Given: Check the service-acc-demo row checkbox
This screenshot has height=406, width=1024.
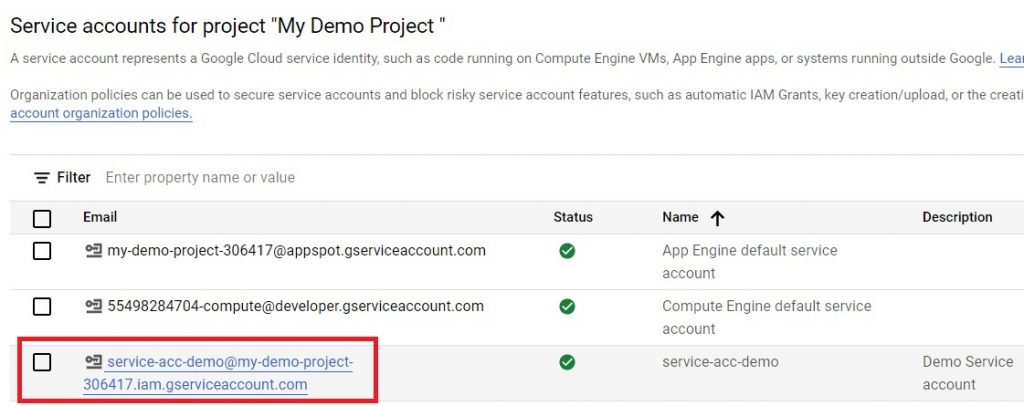Looking at the screenshot, I should point(42,362).
